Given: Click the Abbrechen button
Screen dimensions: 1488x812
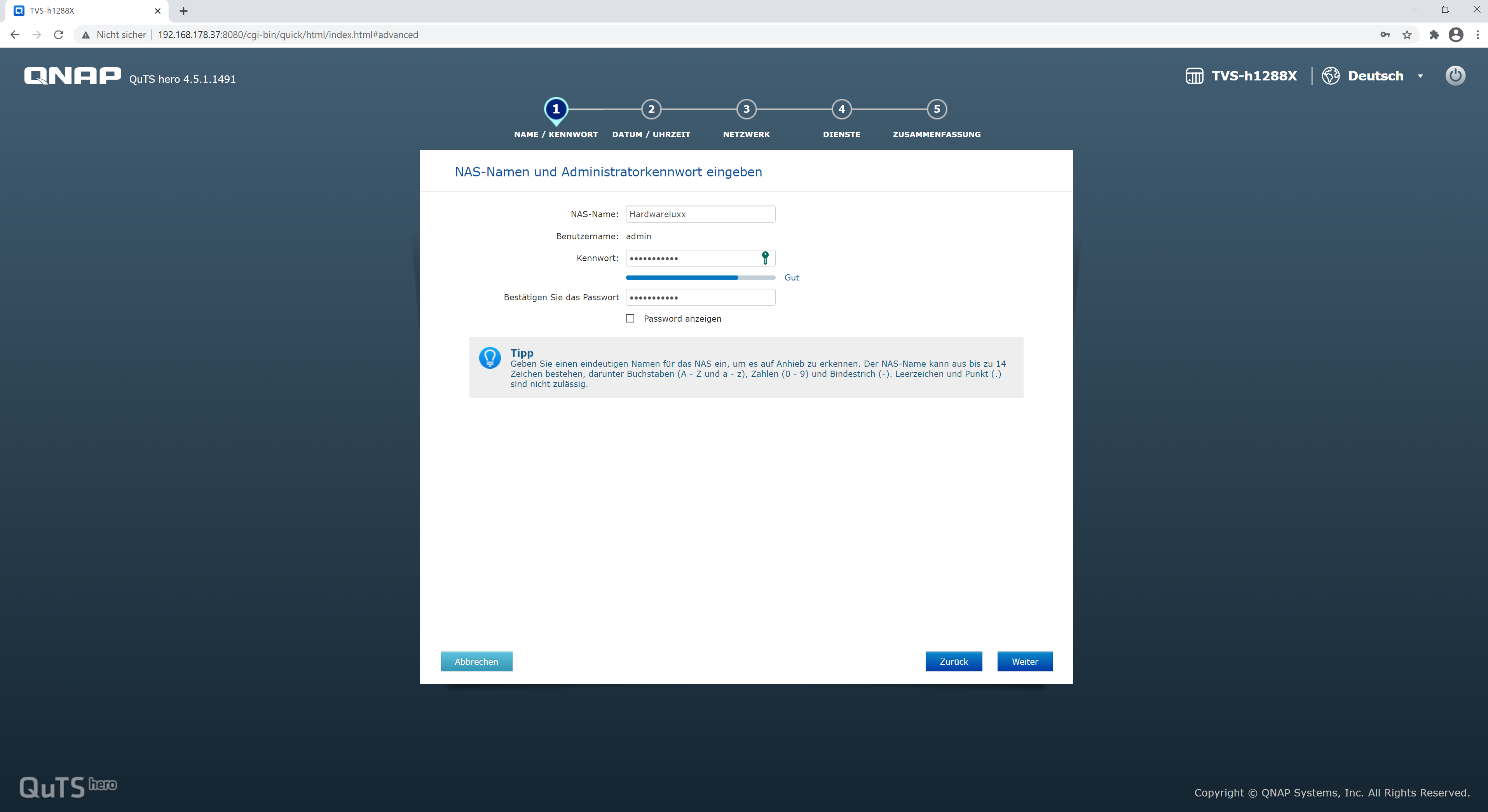Looking at the screenshot, I should [x=476, y=661].
